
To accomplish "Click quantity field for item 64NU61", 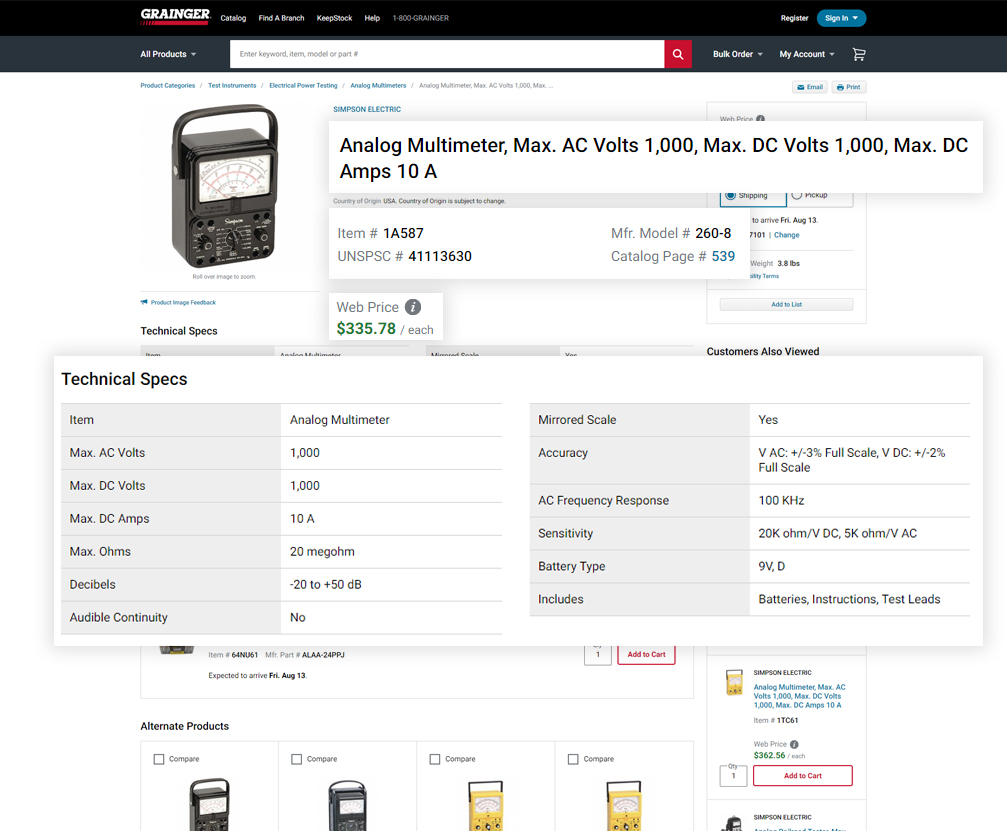I will pyautogui.click(x=598, y=654).
